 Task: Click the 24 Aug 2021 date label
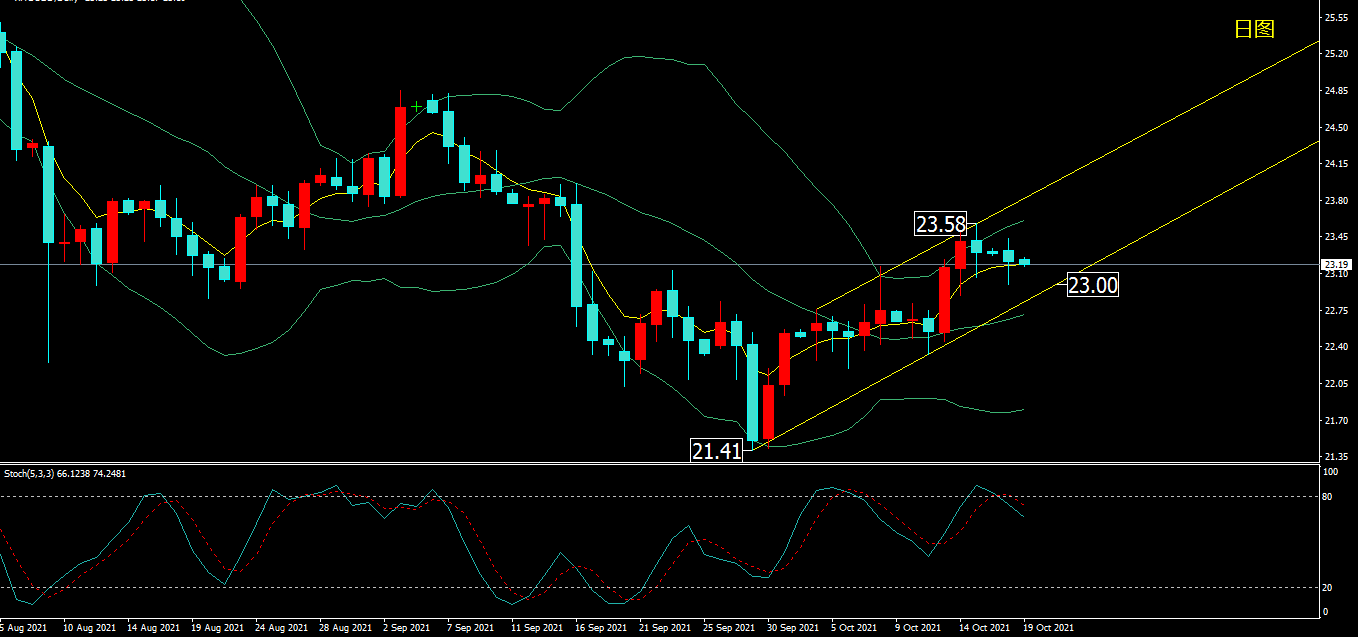click(282, 628)
